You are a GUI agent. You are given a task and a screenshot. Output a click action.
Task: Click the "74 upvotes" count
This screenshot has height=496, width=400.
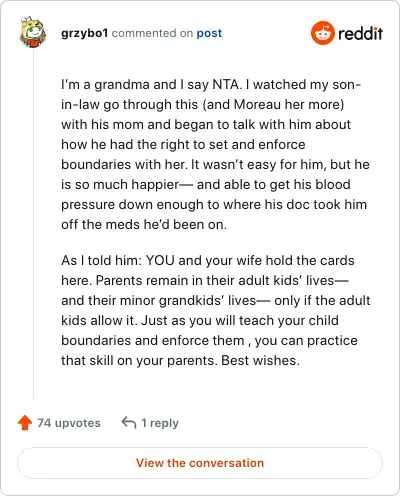69,423
